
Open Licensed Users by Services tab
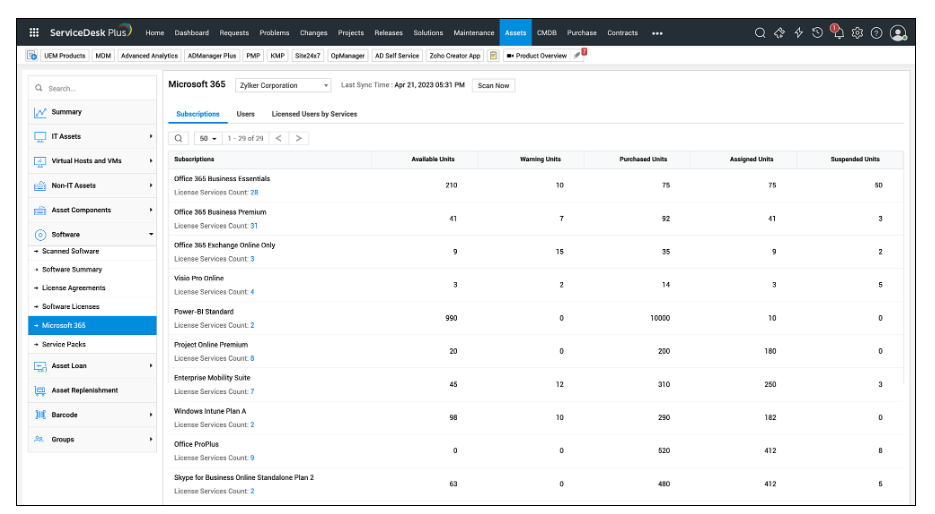point(314,114)
